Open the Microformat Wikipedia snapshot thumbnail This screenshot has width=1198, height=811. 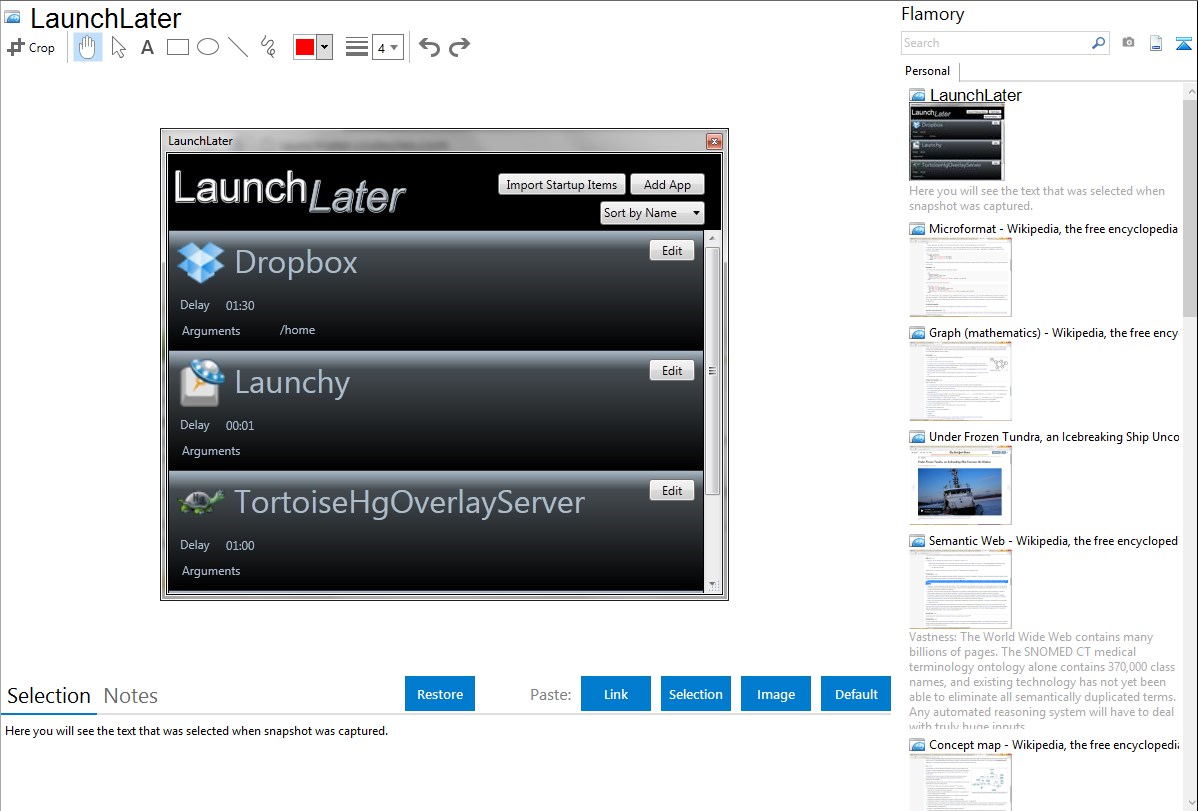tap(960, 277)
